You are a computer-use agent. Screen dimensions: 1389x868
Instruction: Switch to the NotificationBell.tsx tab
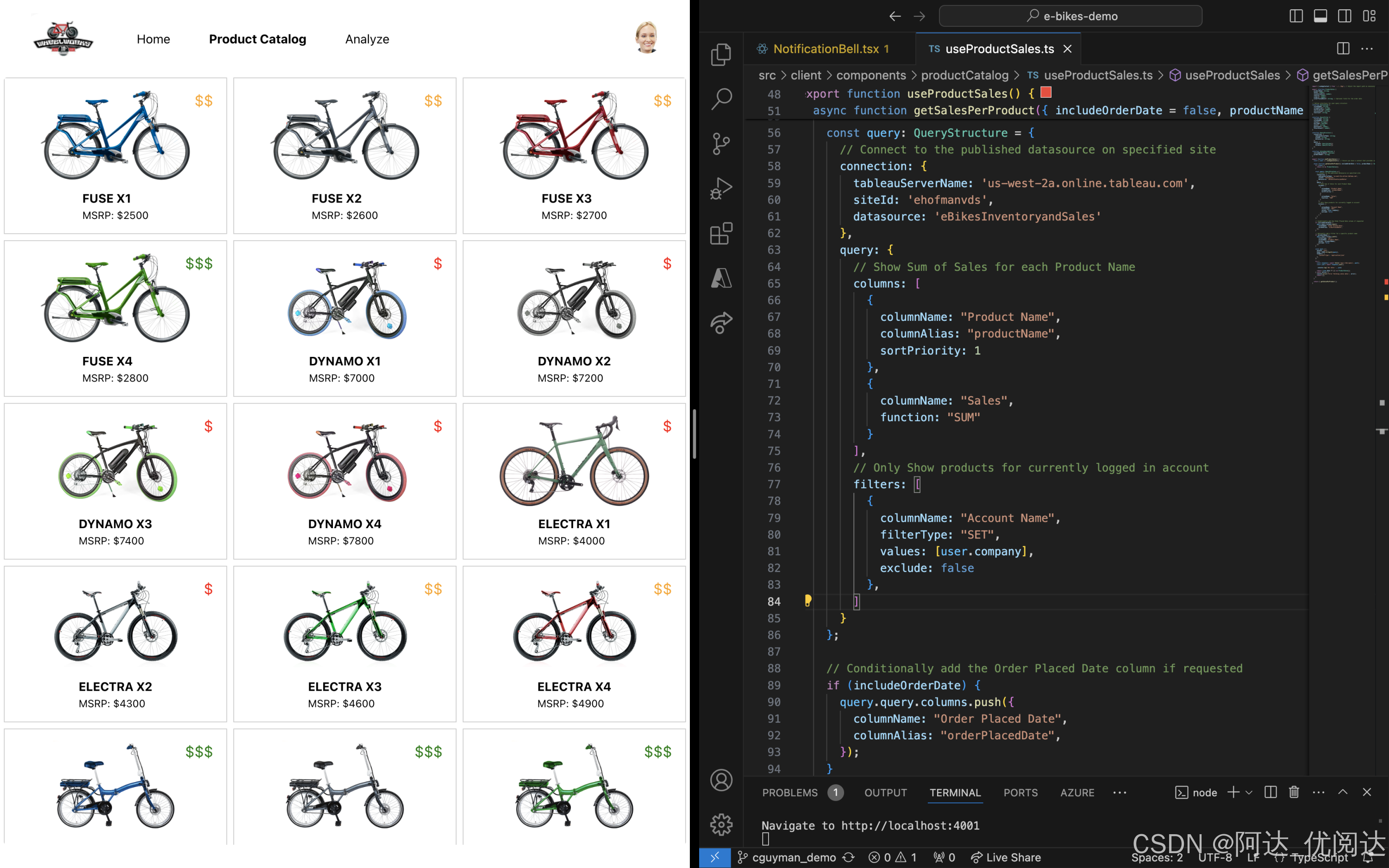pos(826,49)
